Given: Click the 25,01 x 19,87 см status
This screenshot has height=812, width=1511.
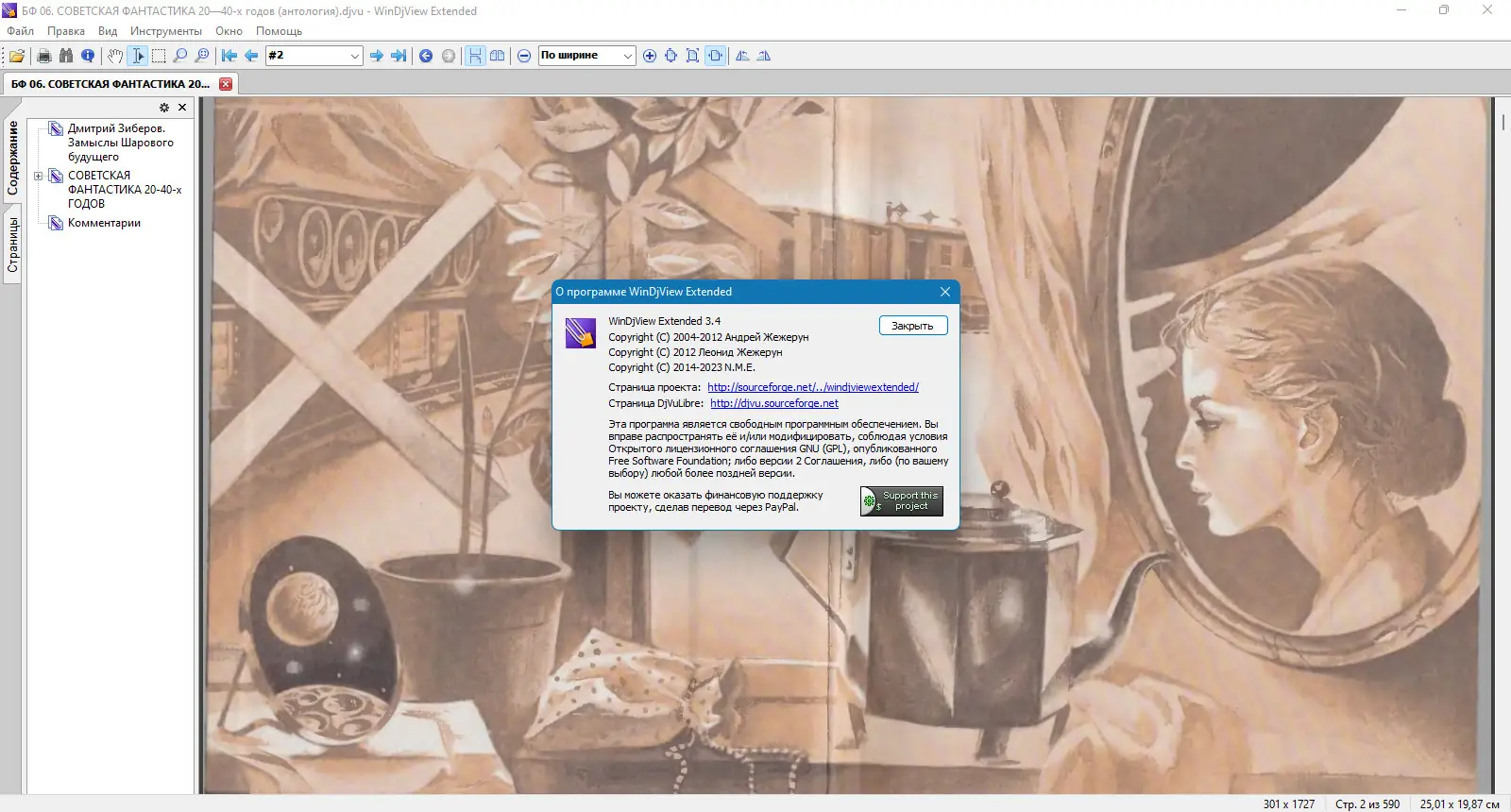Looking at the screenshot, I should click(1460, 804).
